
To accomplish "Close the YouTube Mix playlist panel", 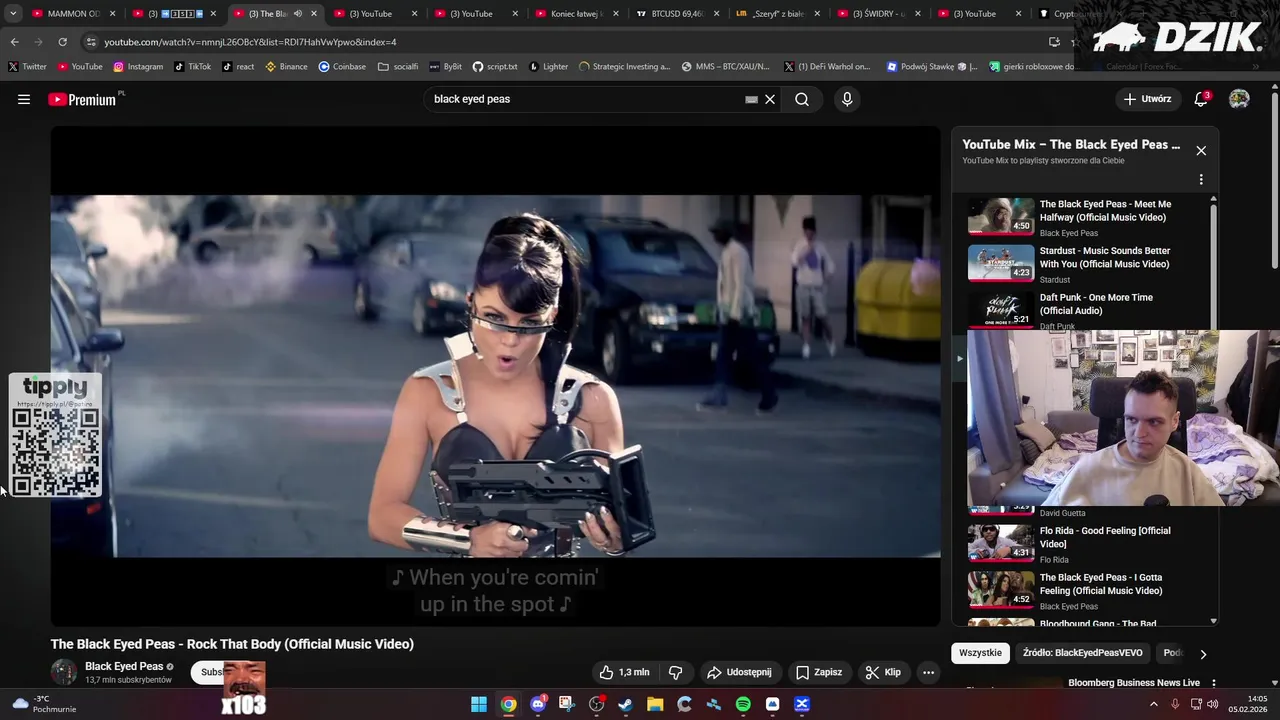I will pyautogui.click(x=1201, y=151).
